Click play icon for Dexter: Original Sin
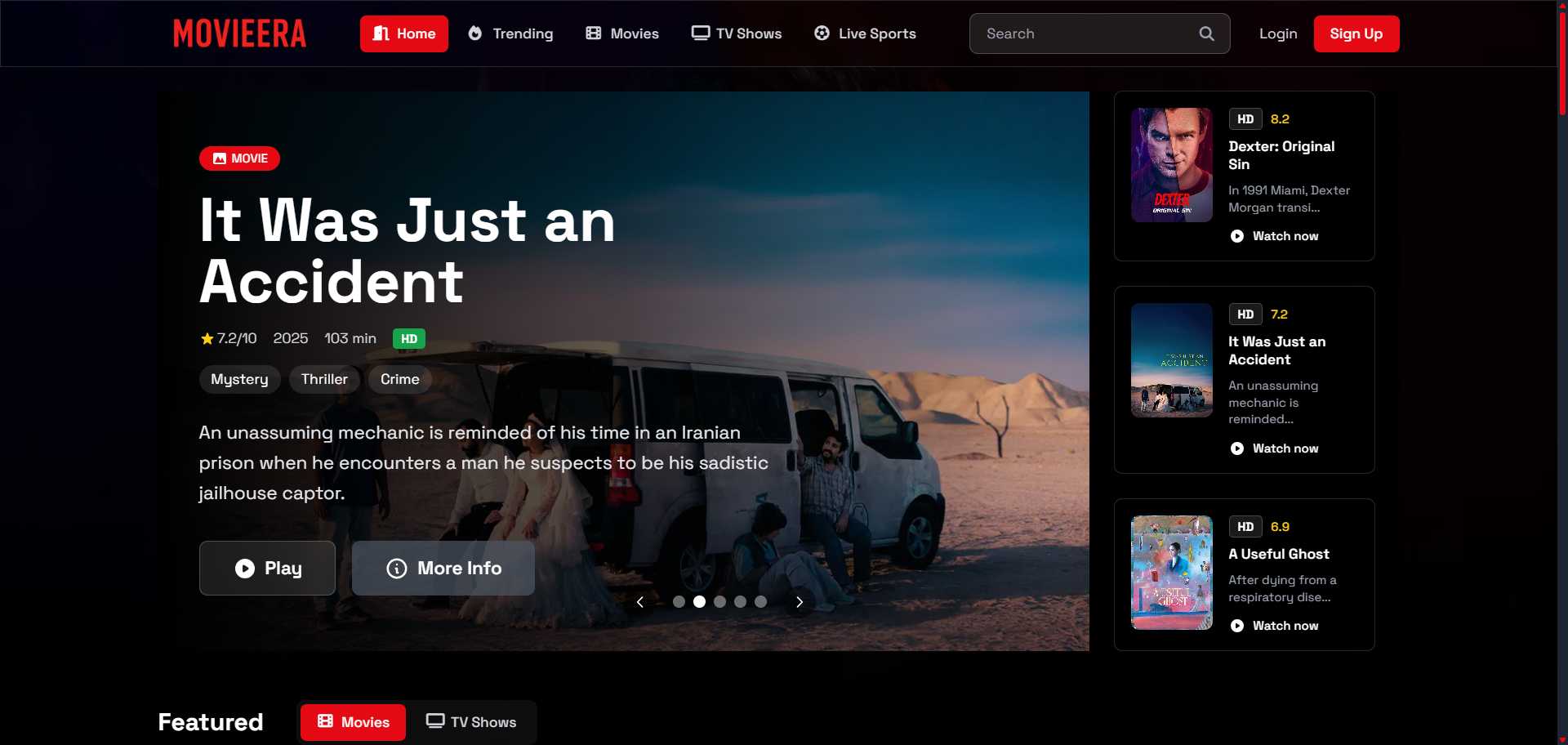The width and height of the screenshot is (1568, 745). pyautogui.click(x=1237, y=236)
